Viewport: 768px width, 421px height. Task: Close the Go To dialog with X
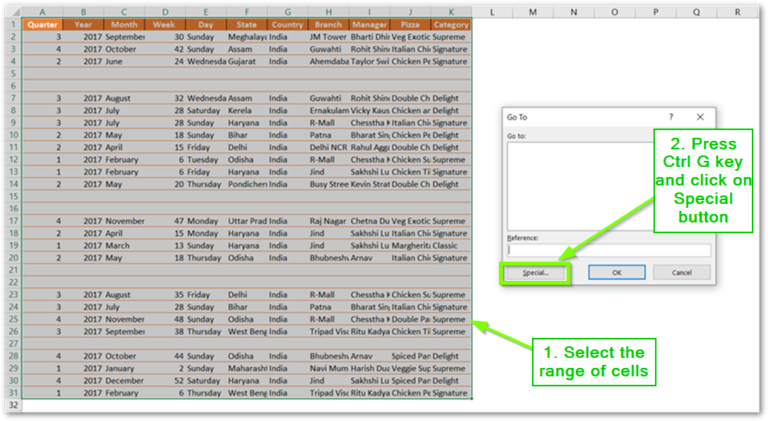(700, 117)
